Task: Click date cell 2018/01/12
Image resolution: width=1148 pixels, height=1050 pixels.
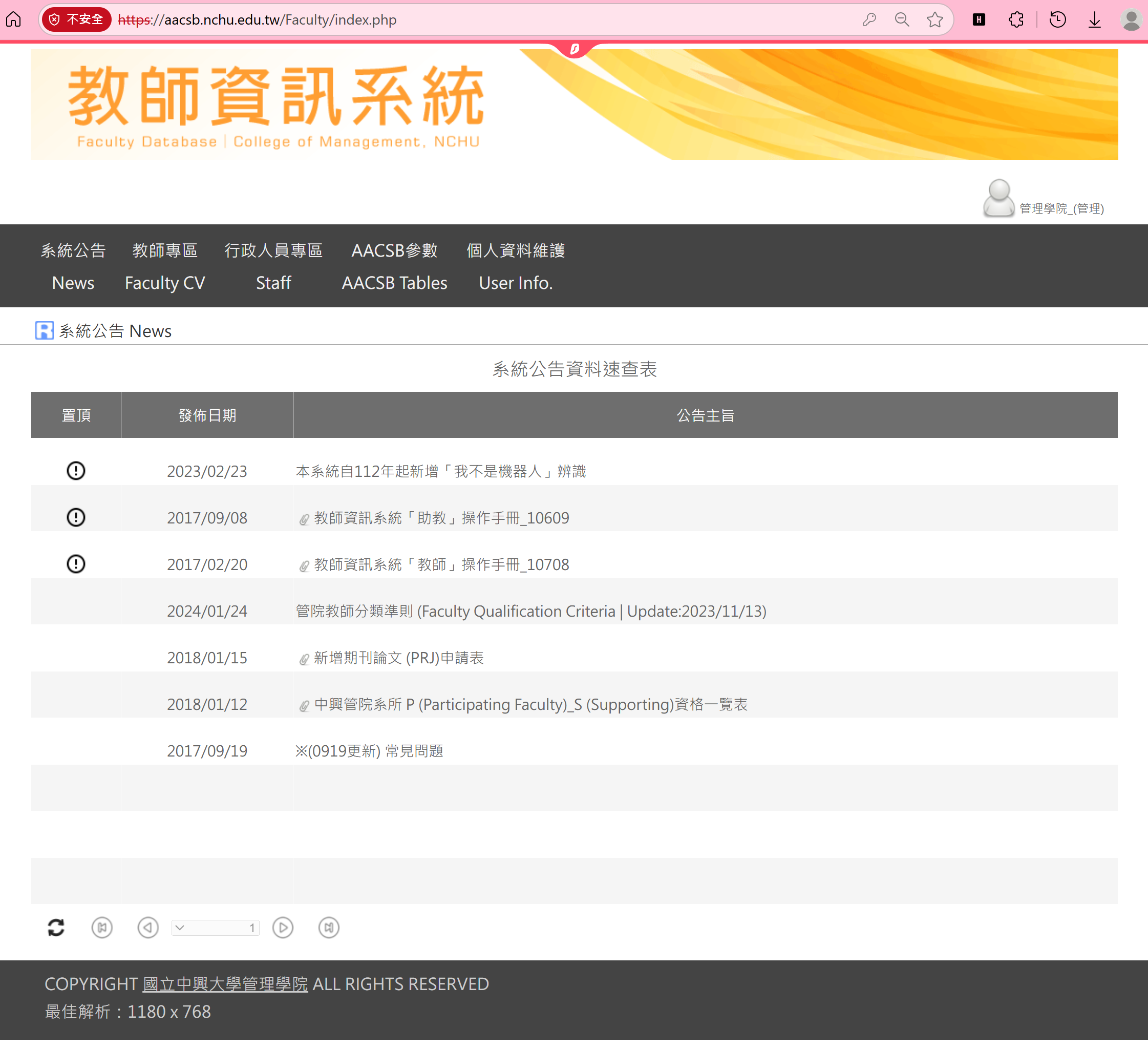Action: coord(207,705)
